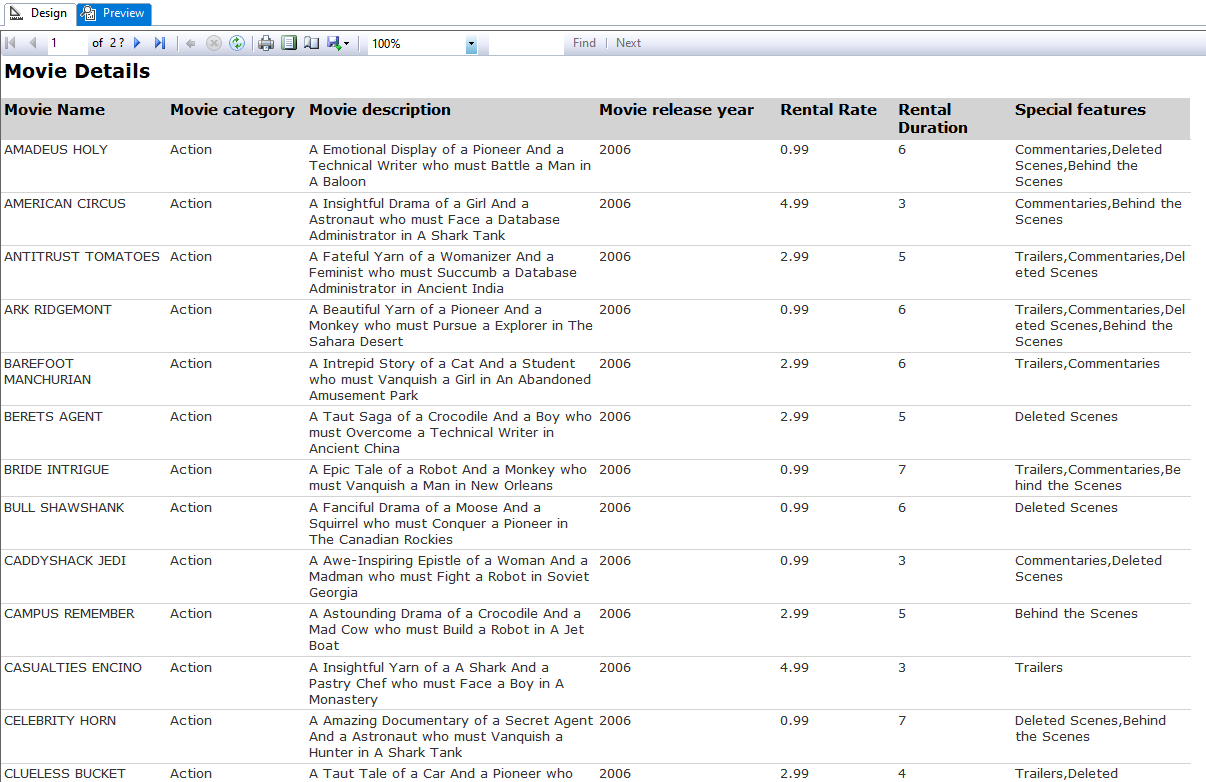Toggle print layout view
This screenshot has height=782, width=1206.
coord(289,43)
